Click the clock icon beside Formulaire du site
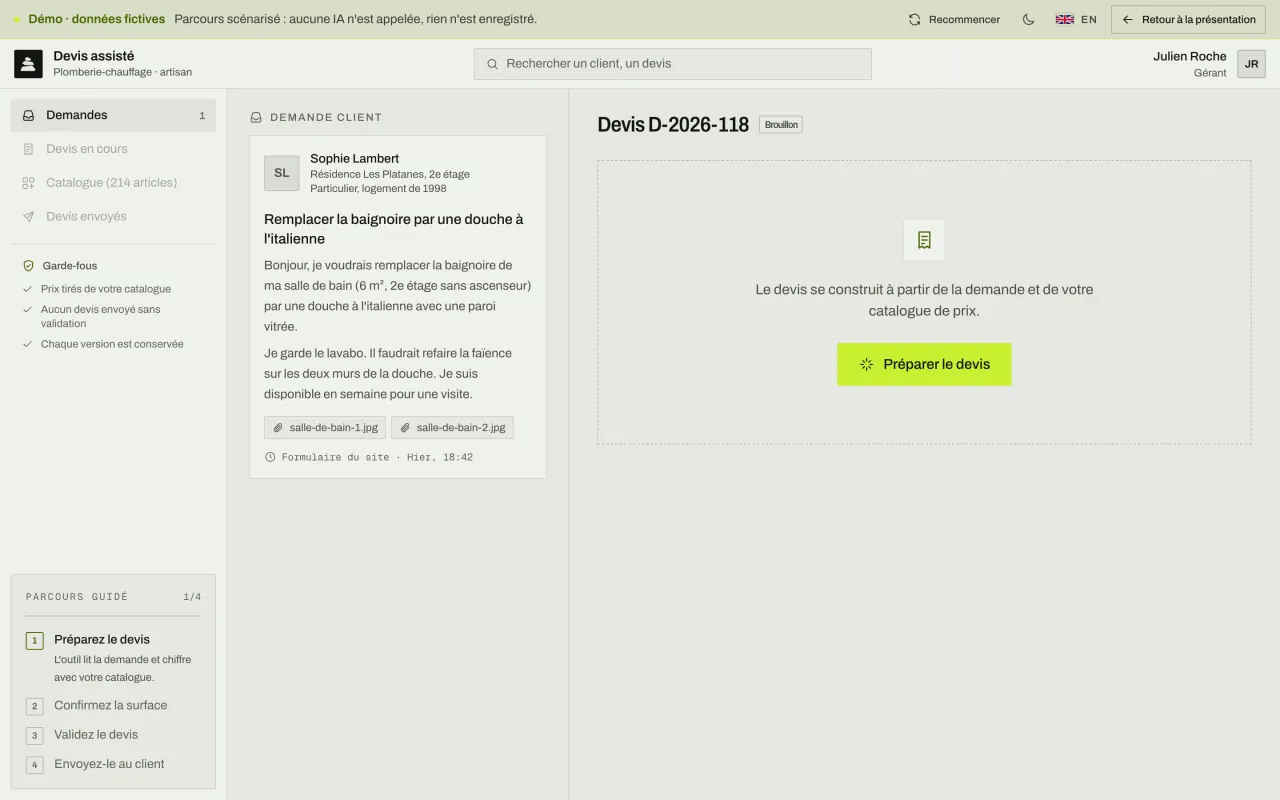This screenshot has height=800, width=1280. point(270,457)
